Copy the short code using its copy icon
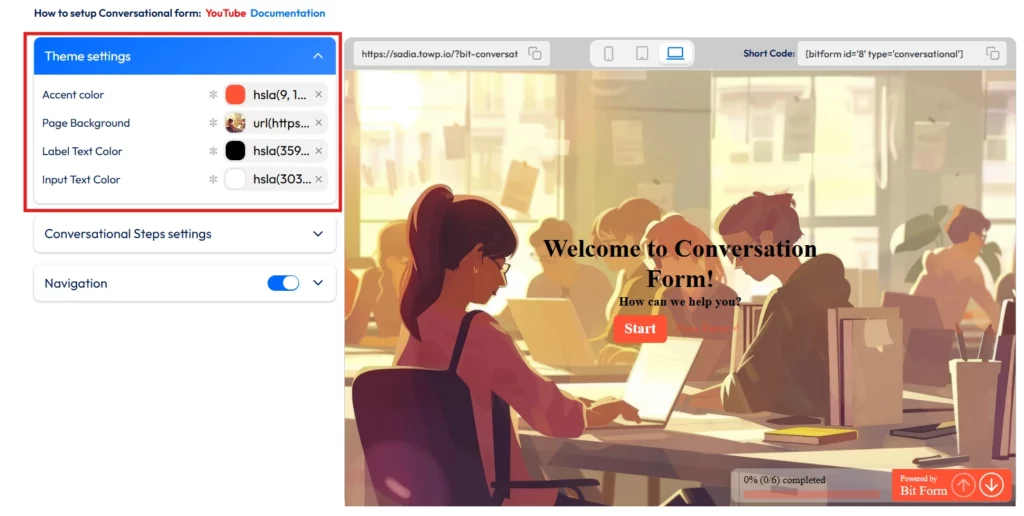Screen dimensions: 1024x516 992,53
